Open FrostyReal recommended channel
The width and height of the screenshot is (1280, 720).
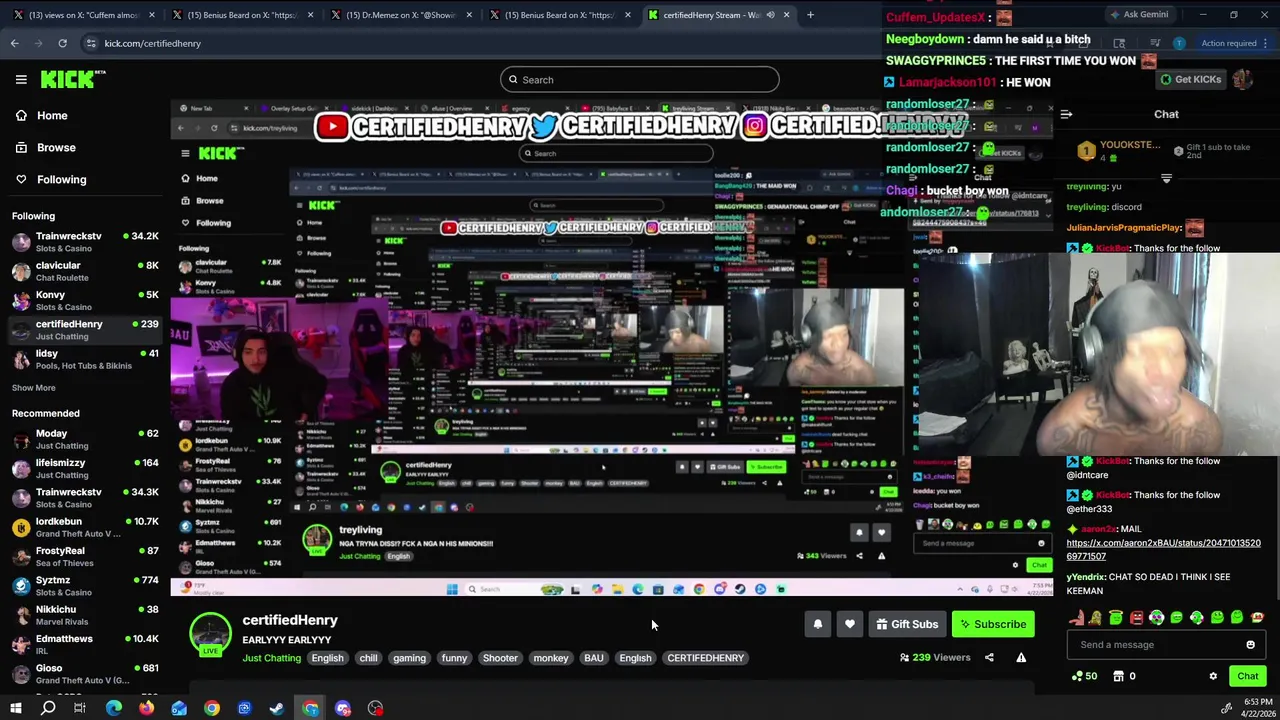[86, 556]
